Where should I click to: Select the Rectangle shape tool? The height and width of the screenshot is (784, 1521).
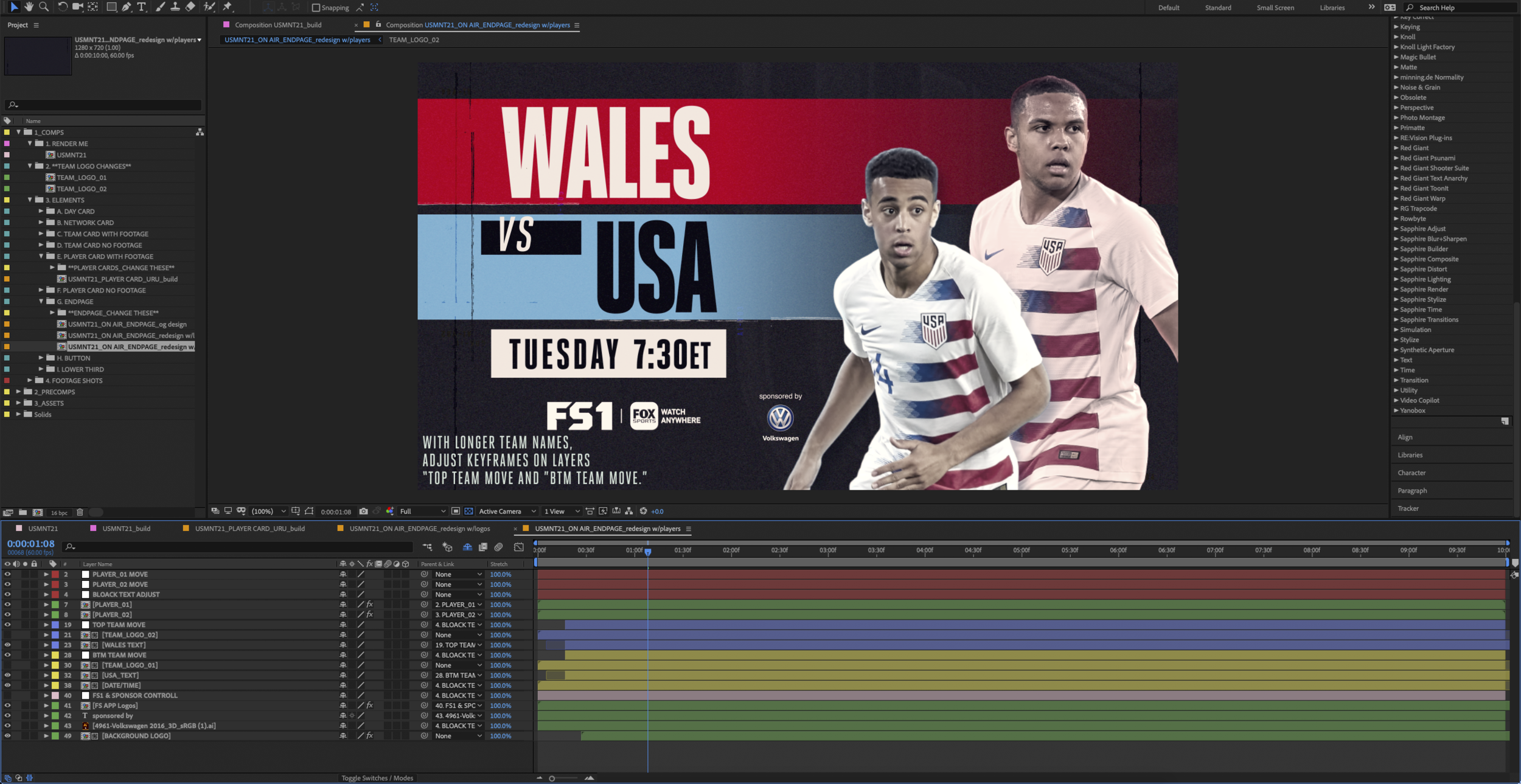coord(111,7)
